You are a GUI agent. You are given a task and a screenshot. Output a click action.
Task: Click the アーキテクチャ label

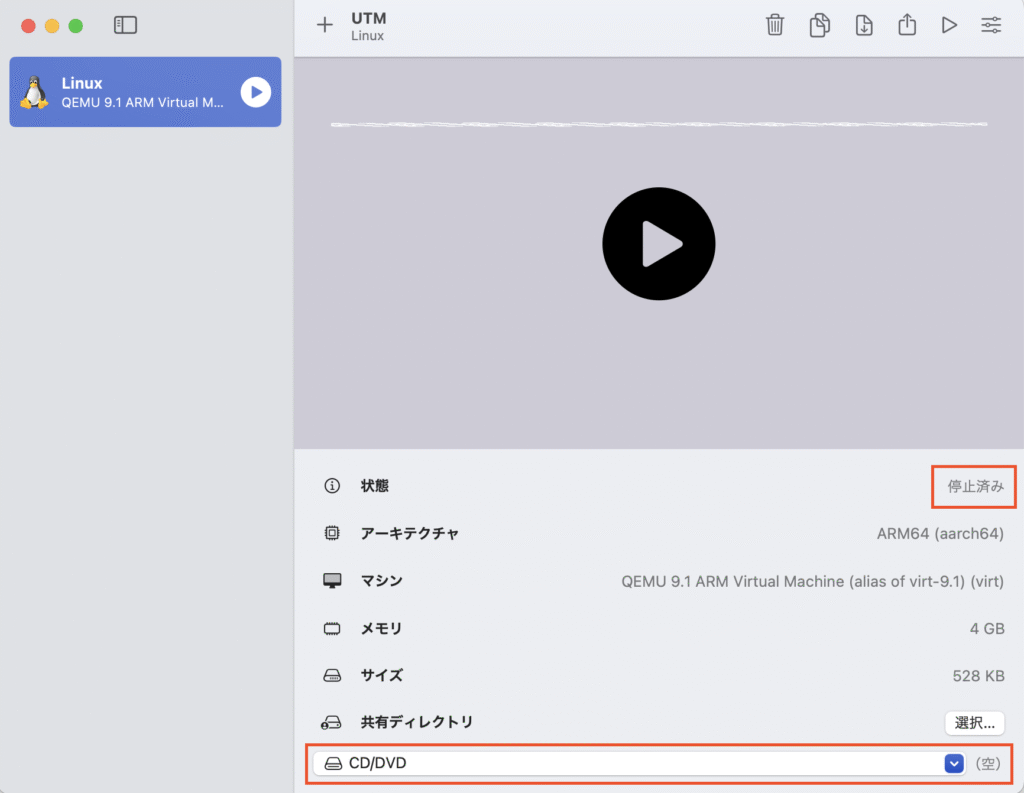[409, 534]
